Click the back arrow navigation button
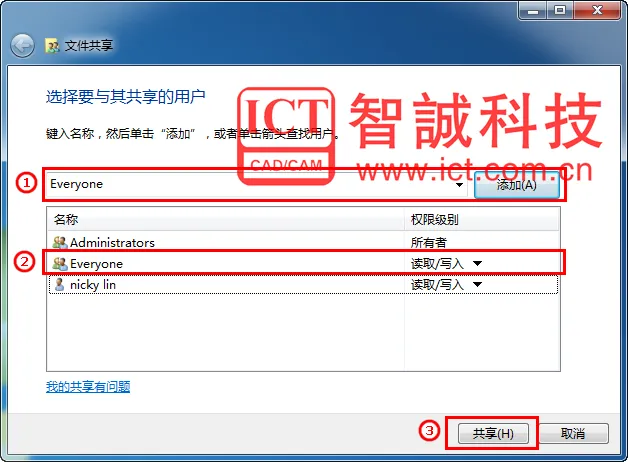The width and height of the screenshot is (628, 462). [x=22, y=46]
